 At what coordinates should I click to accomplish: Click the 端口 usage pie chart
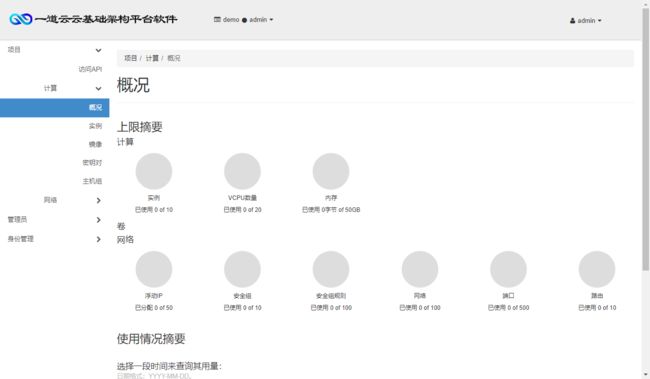tap(509, 269)
